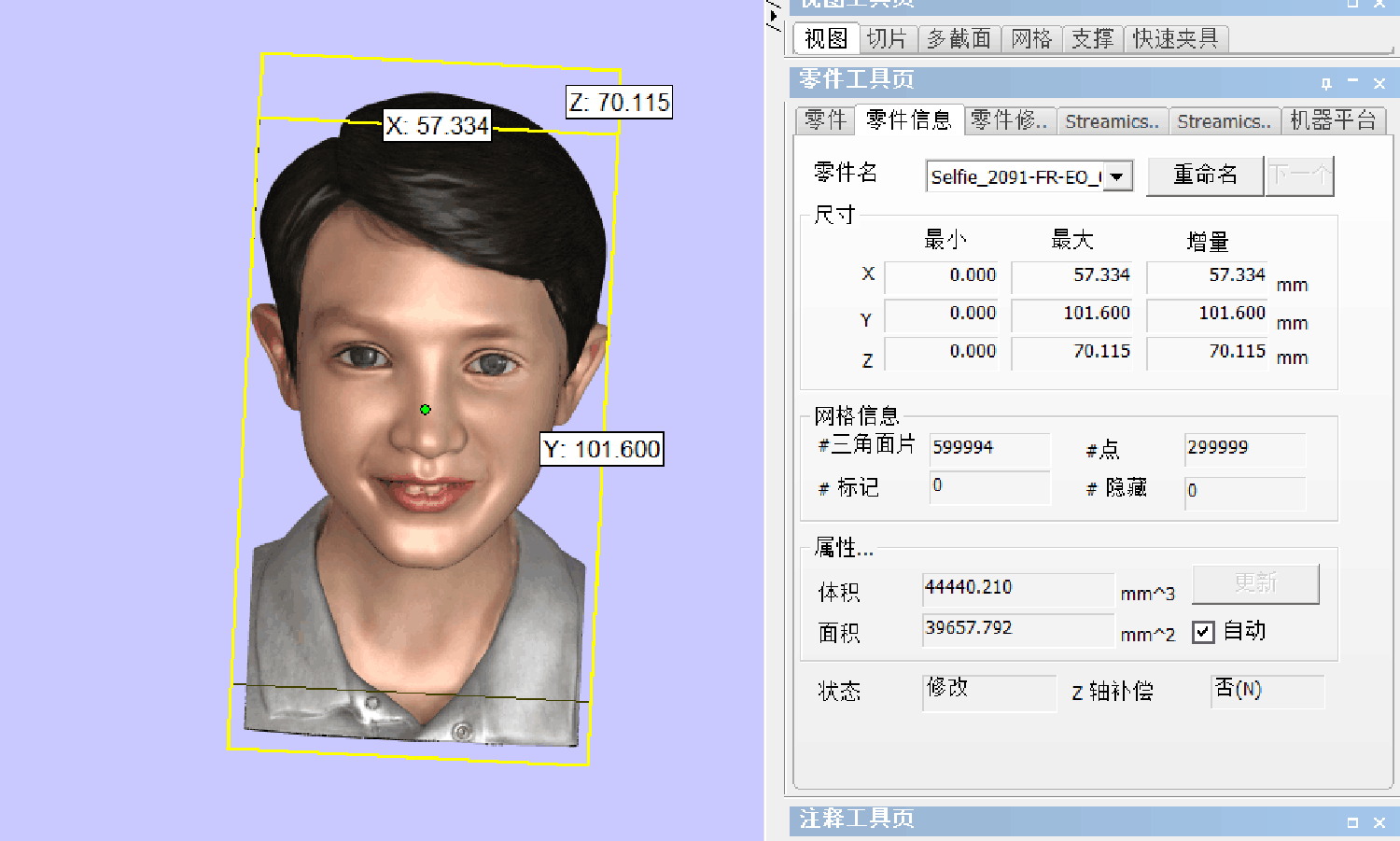
Task: Click the X maximum 57.334 field
Action: pos(1072,276)
